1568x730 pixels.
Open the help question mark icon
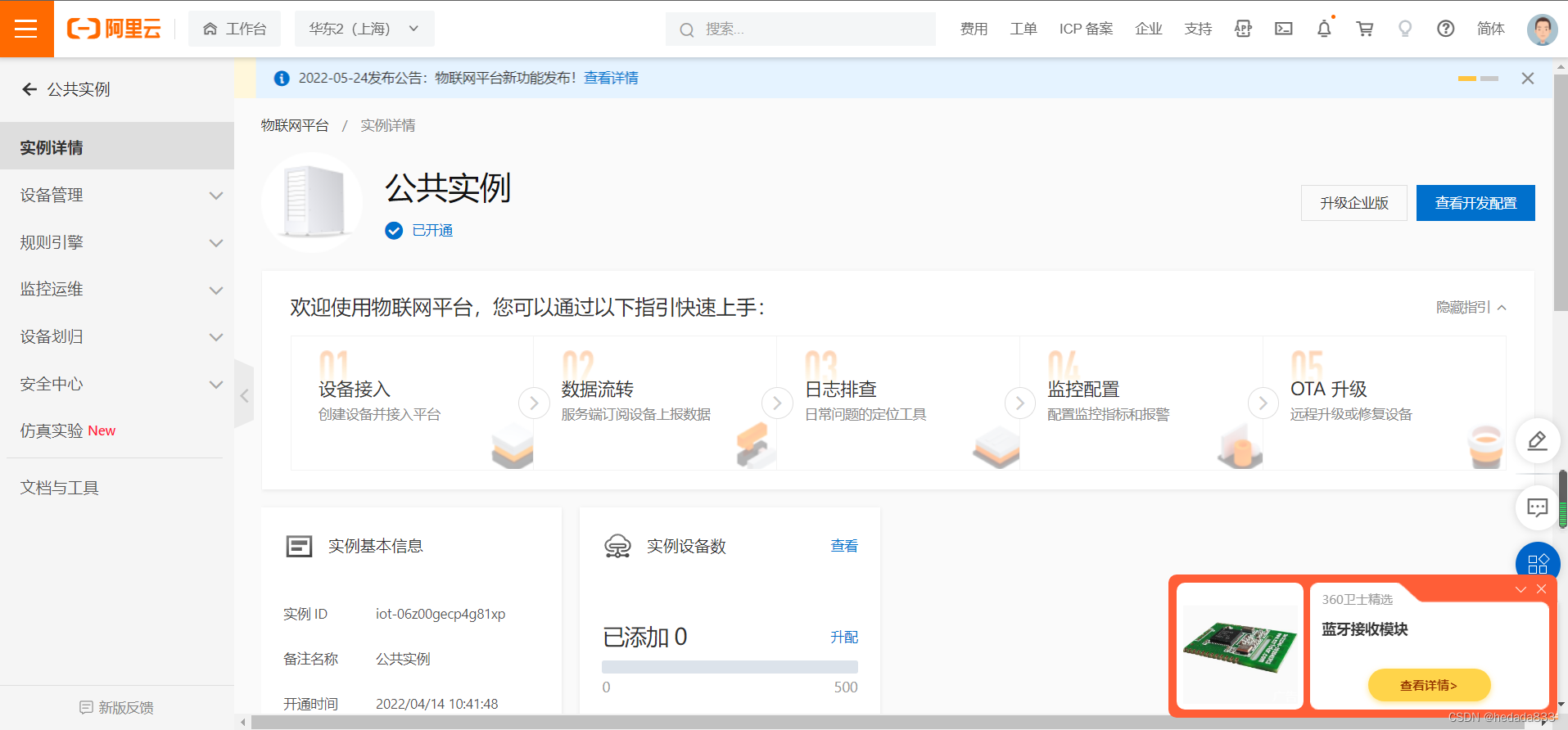[x=1446, y=29]
